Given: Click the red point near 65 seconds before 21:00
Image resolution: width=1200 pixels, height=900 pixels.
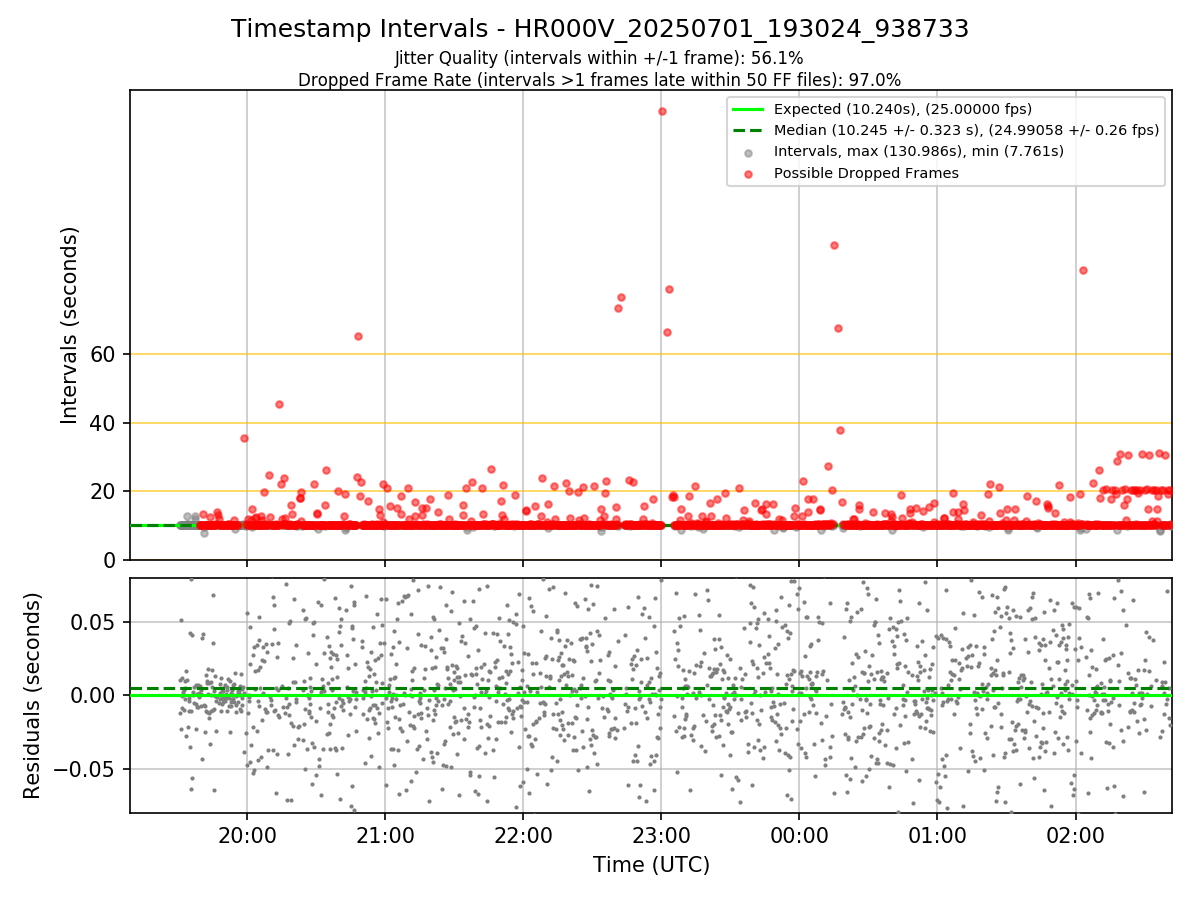Looking at the screenshot, I should (358, 336).
